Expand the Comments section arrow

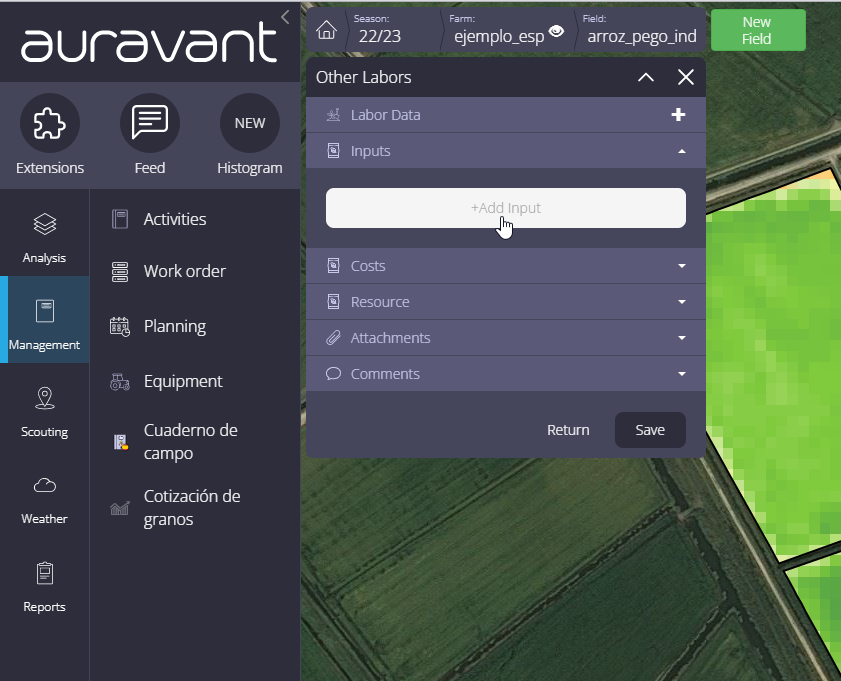pos(682,374)
